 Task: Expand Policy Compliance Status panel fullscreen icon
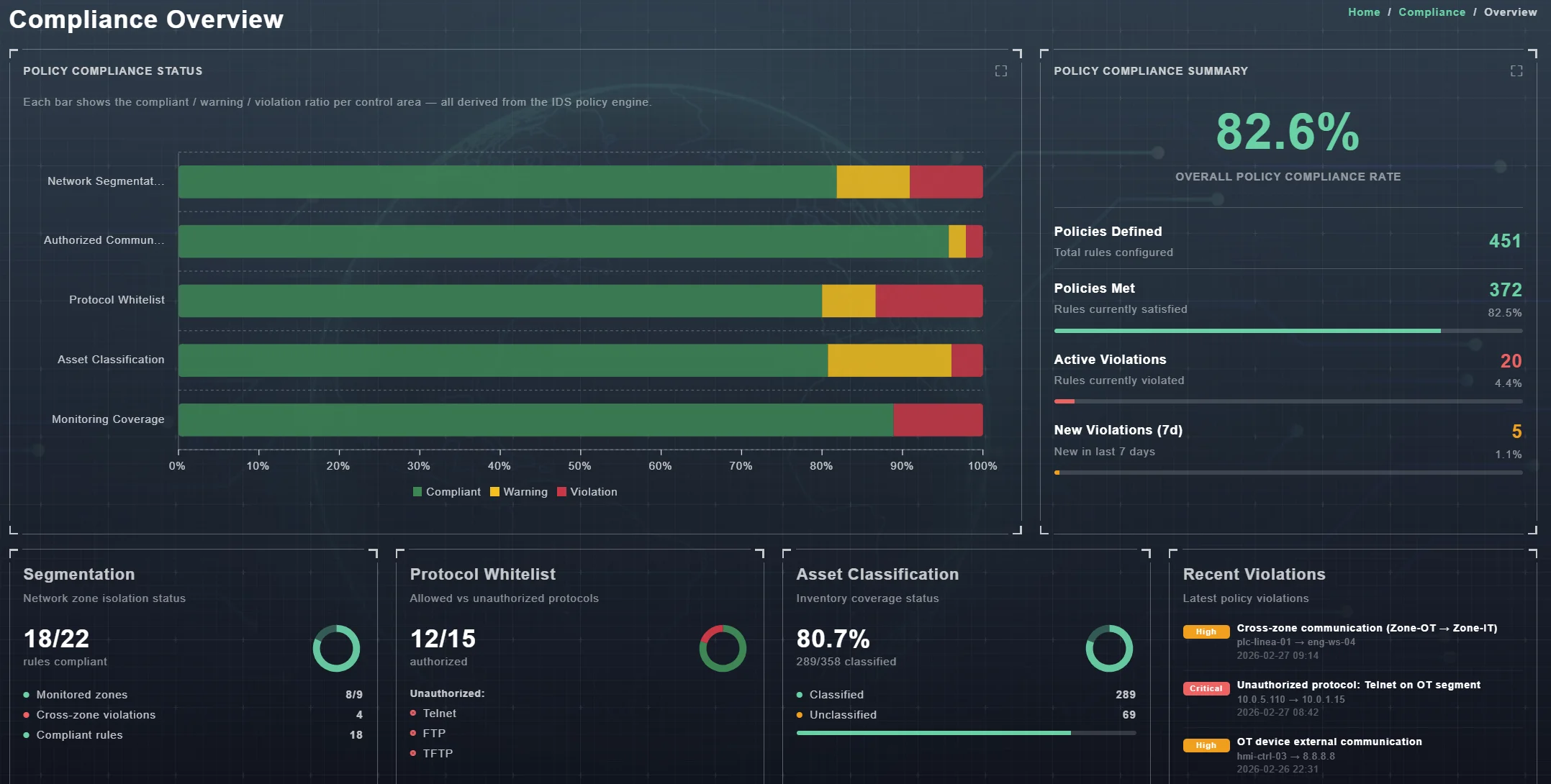1000,70
